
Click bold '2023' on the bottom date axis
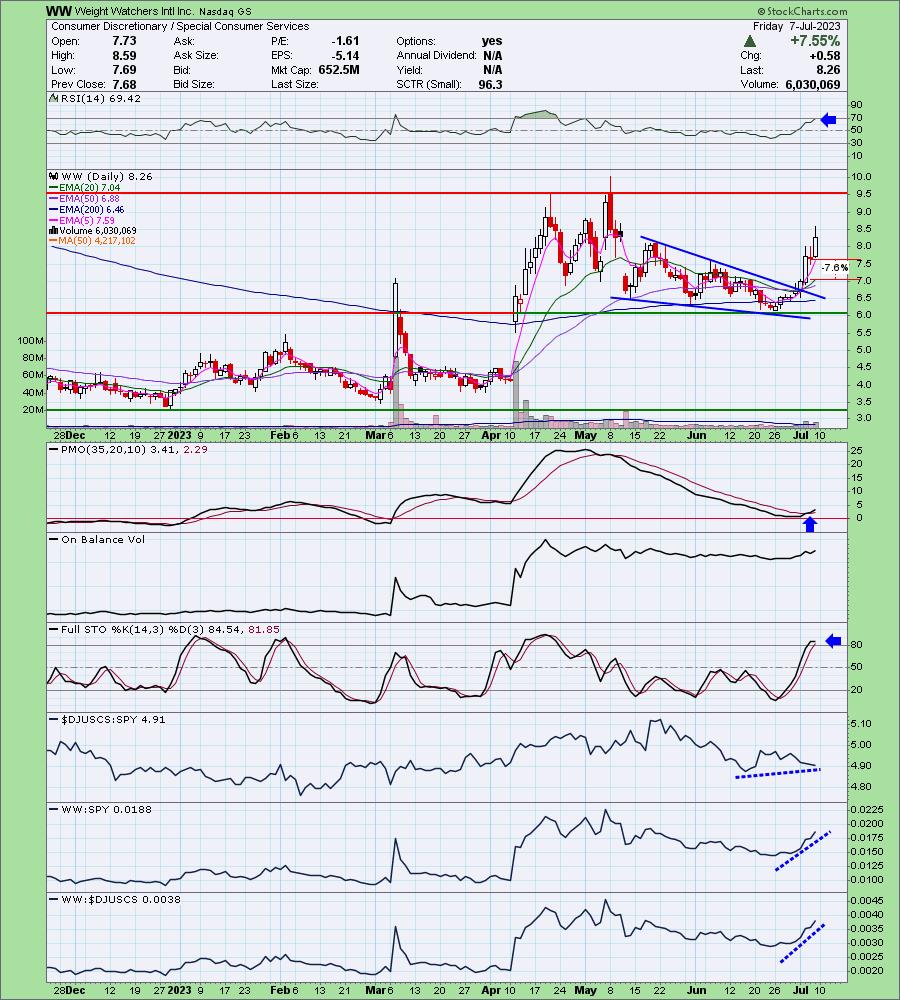(x=180, y=990)
